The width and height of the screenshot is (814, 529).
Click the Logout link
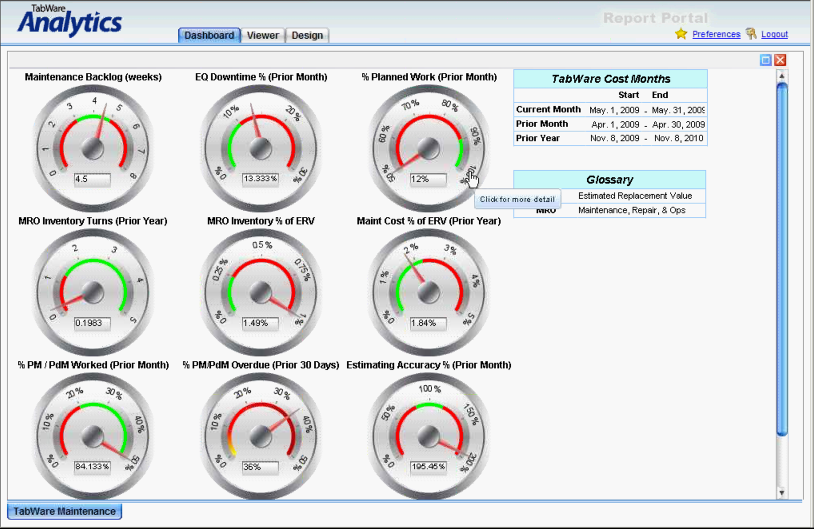click(774, 34)
